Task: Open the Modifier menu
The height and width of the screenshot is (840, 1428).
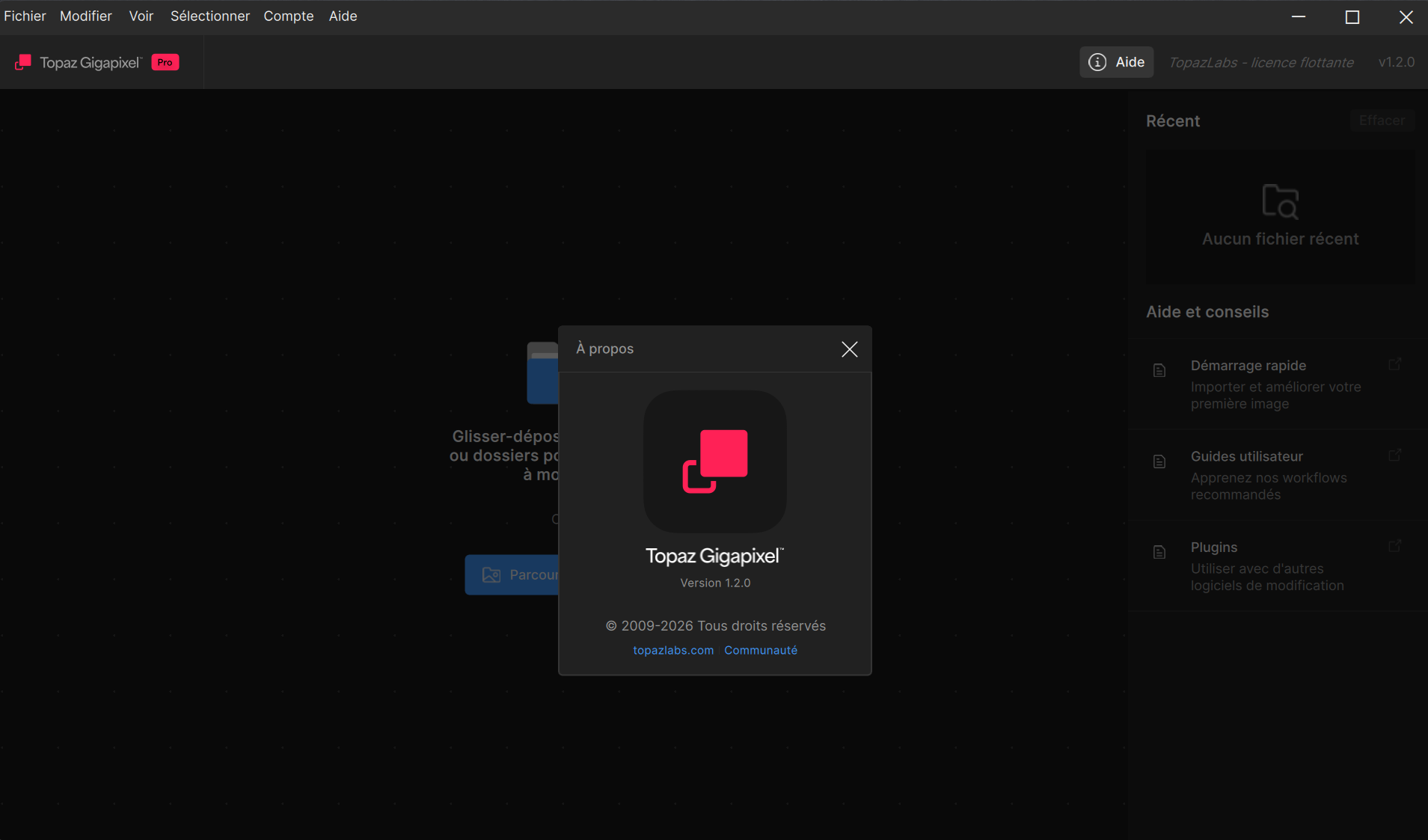Action: click(86, 16)
